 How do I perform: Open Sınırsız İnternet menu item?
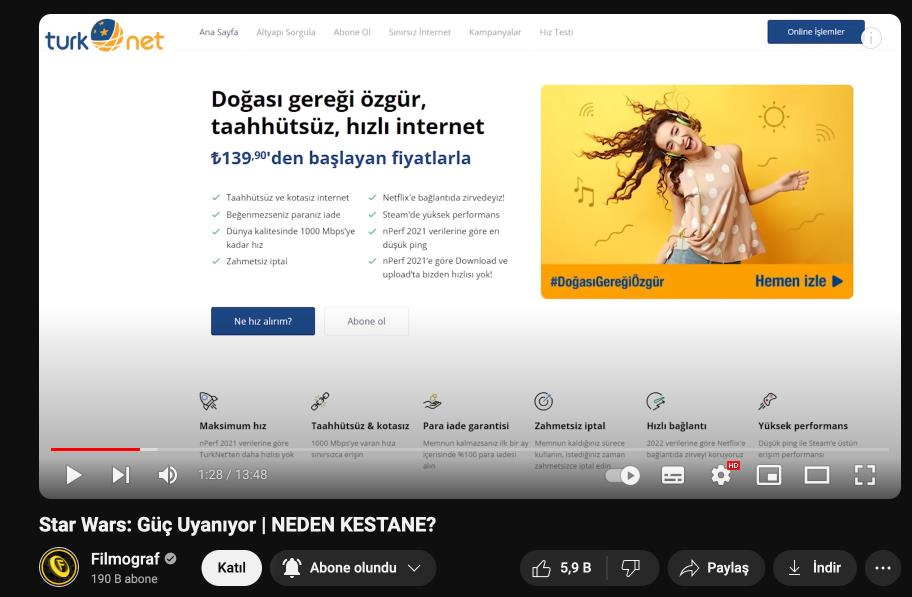pos(419,32)
